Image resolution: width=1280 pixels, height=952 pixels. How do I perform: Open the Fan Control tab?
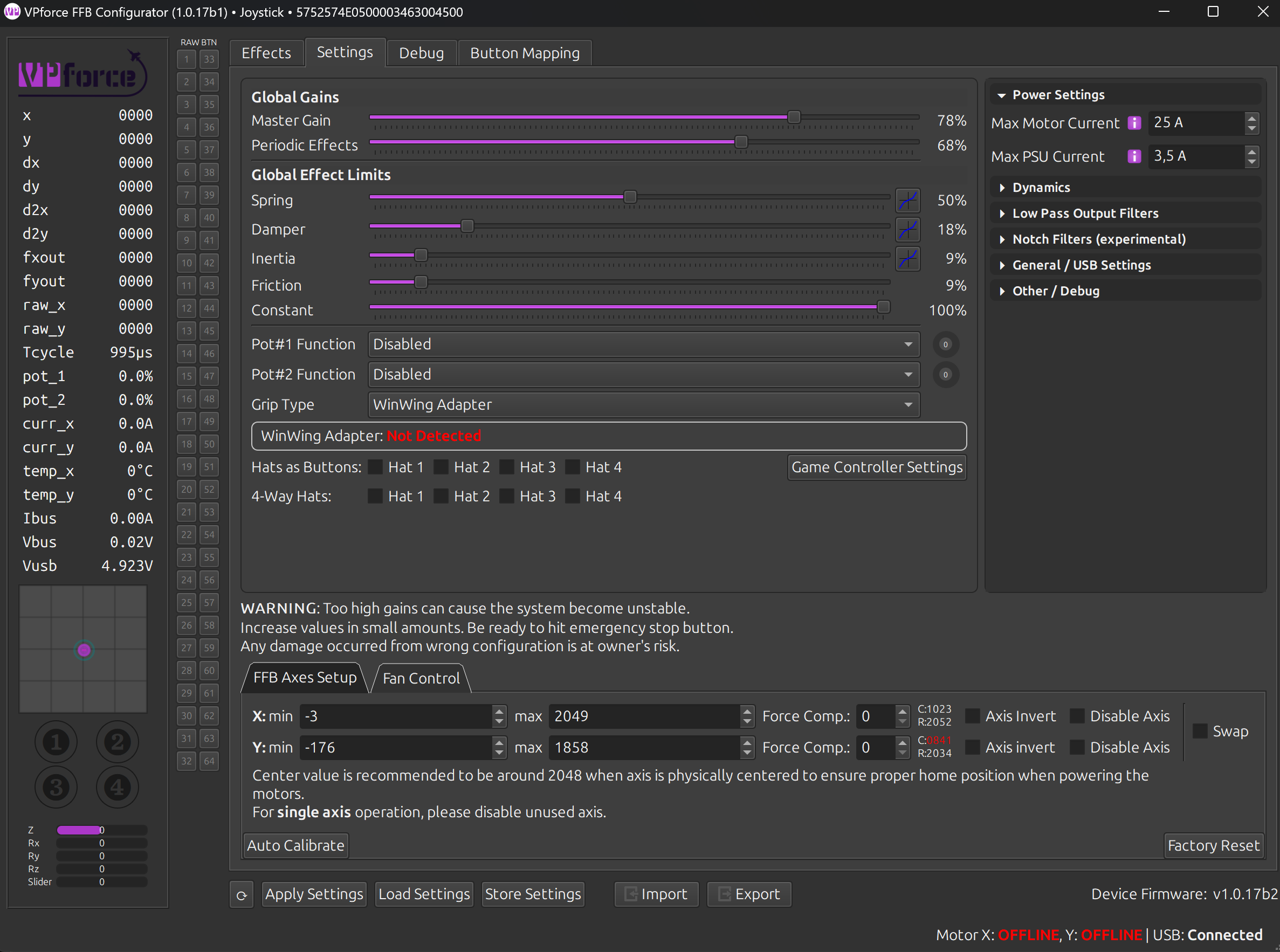coord(421,678)
